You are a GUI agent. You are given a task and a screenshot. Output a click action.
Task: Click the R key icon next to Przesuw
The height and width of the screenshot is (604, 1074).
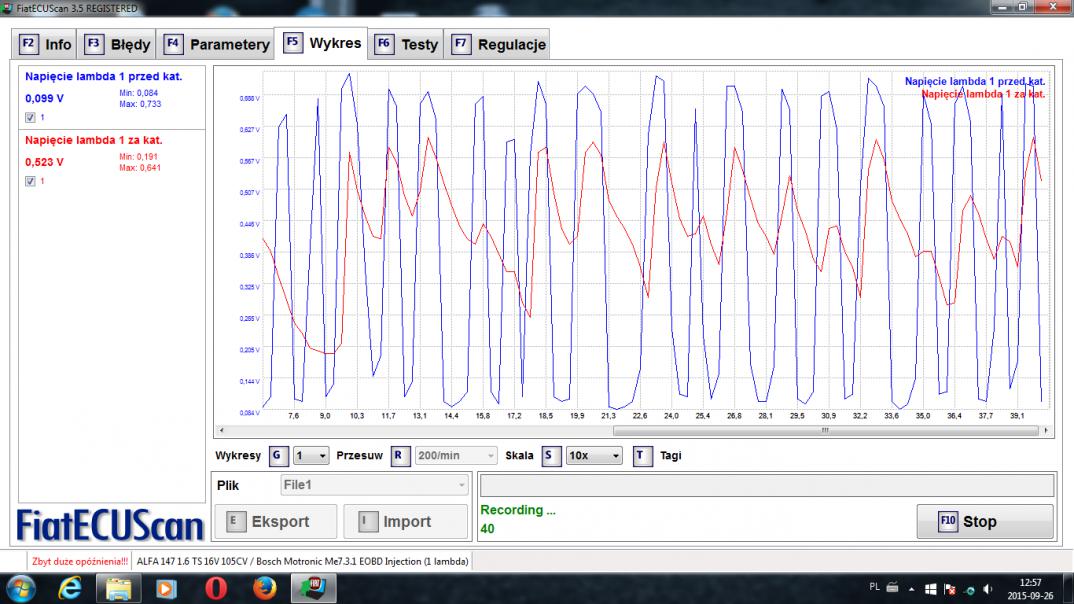click(399, 455)
